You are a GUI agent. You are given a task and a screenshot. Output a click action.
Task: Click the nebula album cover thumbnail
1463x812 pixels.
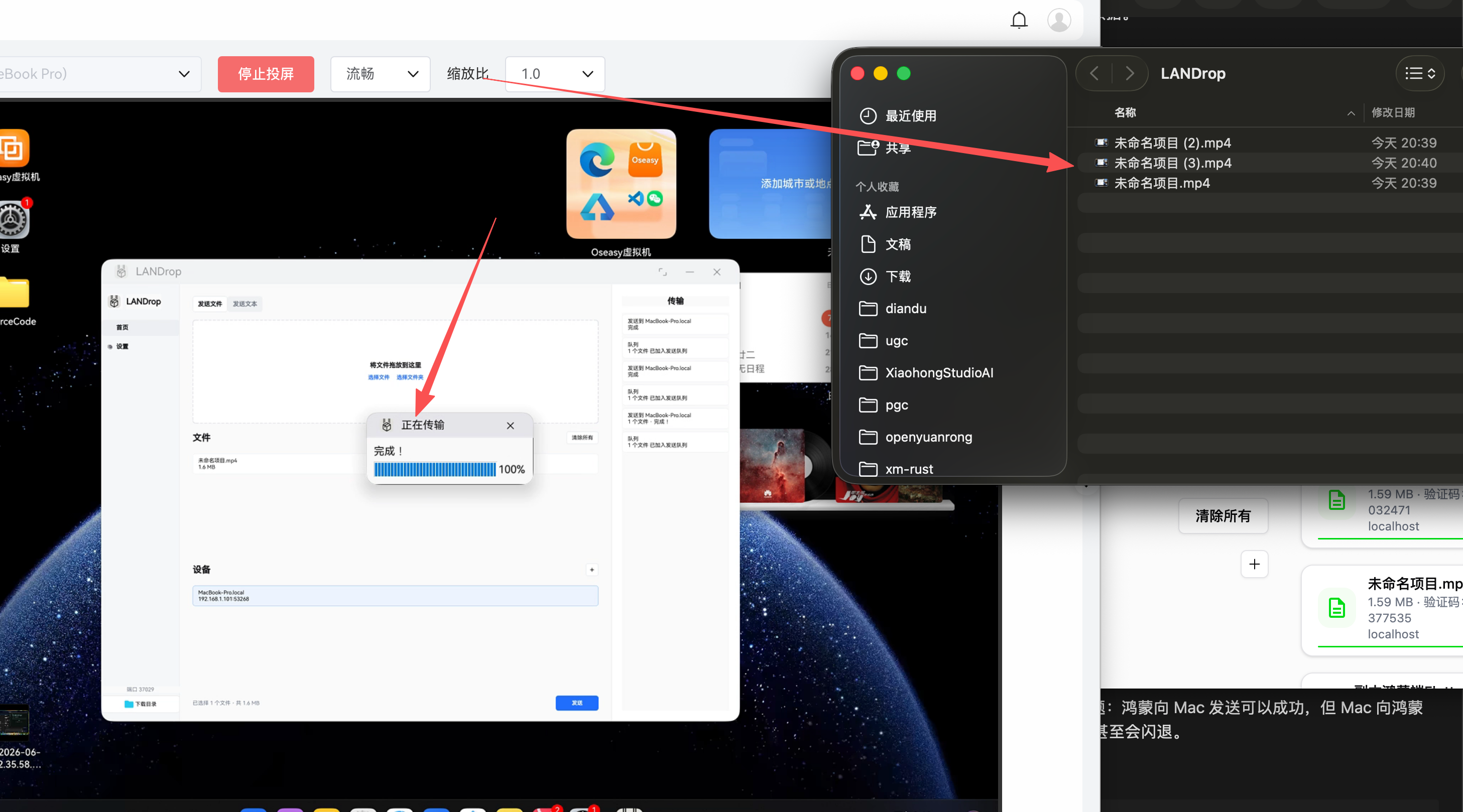pyautogui.click(x=772, y=466)
